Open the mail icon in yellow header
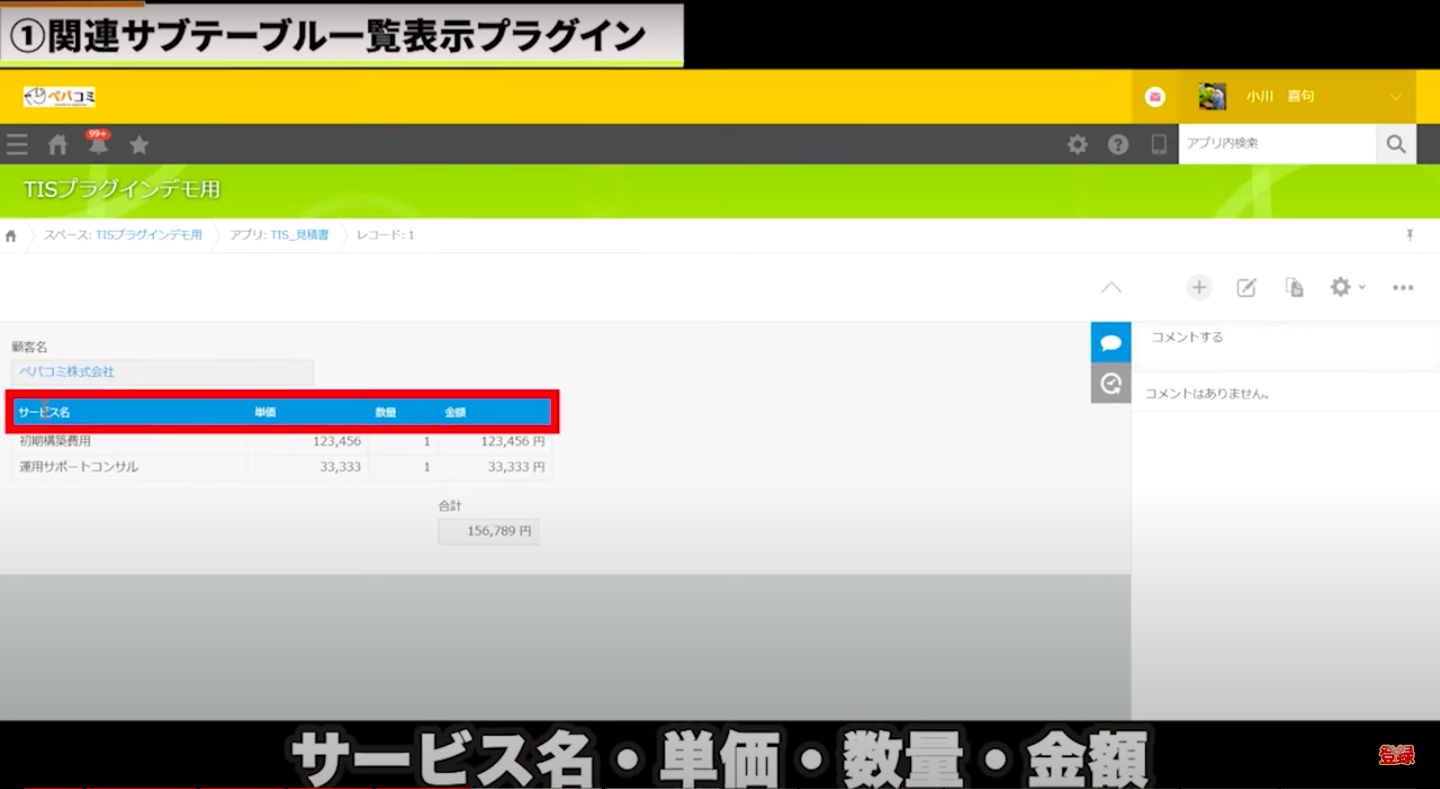This screenshot has height=789, width=1440. pyautogui.click(x=1155, y=97)
